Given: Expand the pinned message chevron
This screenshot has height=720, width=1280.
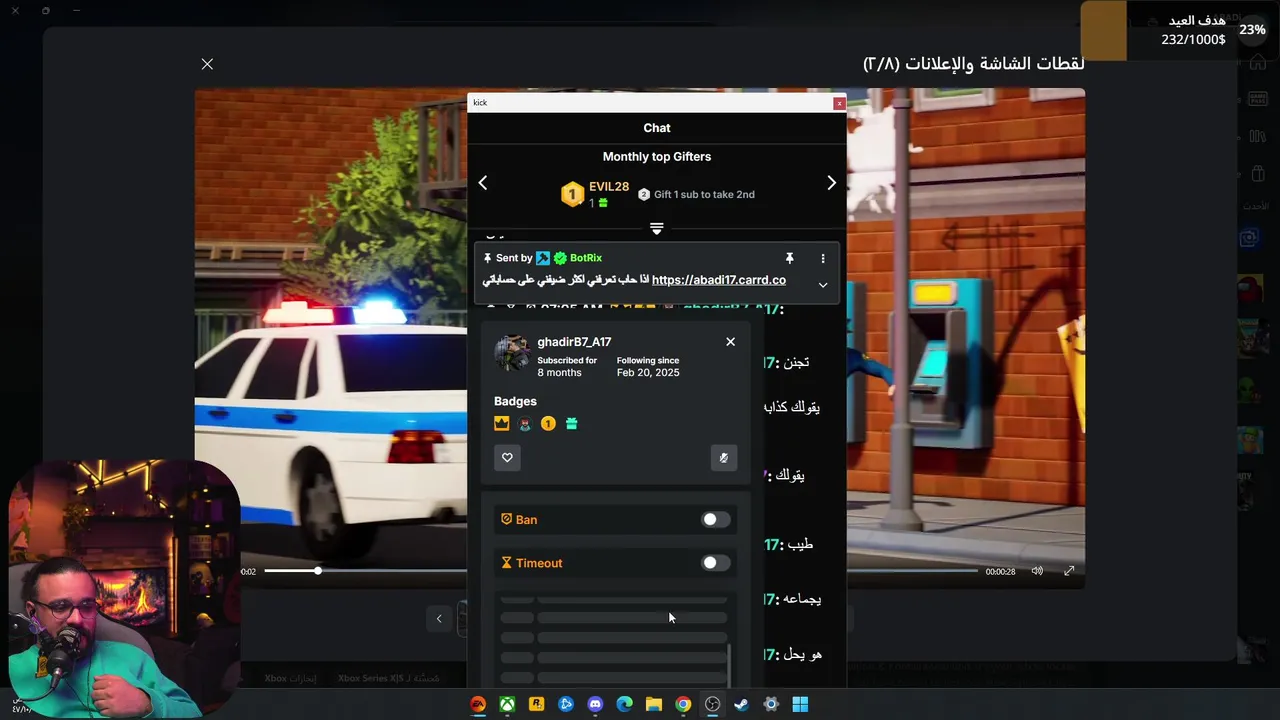Looking at the screenshot, I should [823, 285].
